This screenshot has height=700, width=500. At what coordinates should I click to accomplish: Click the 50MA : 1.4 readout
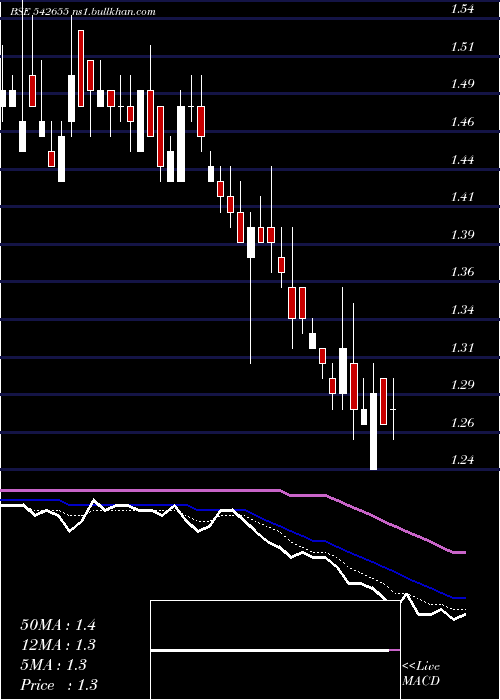pyautogui.click(x=58, y=625)
